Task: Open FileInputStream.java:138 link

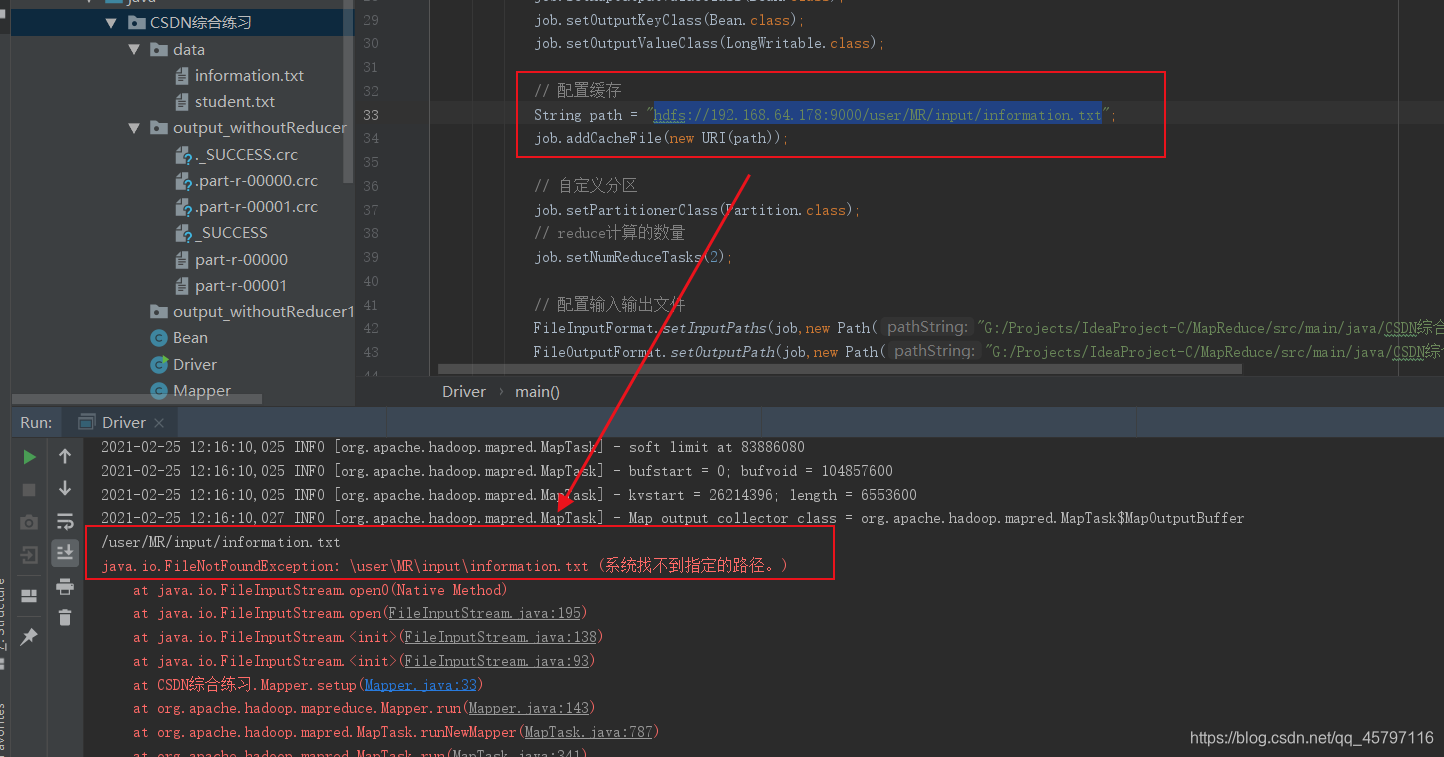Action: pos(501,637)
